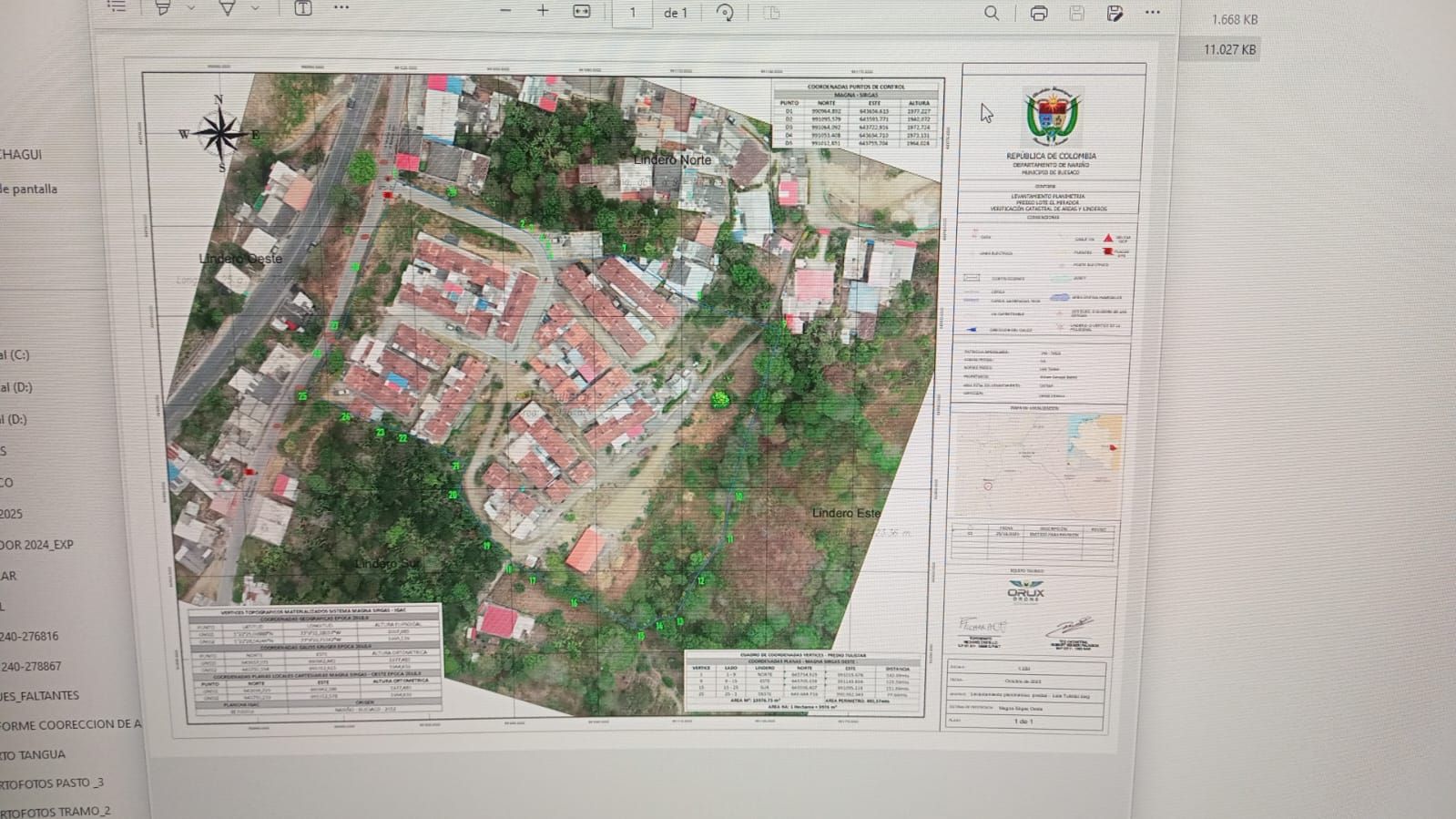
Task: Click the compass rose on the map
Action: [219, 134]
